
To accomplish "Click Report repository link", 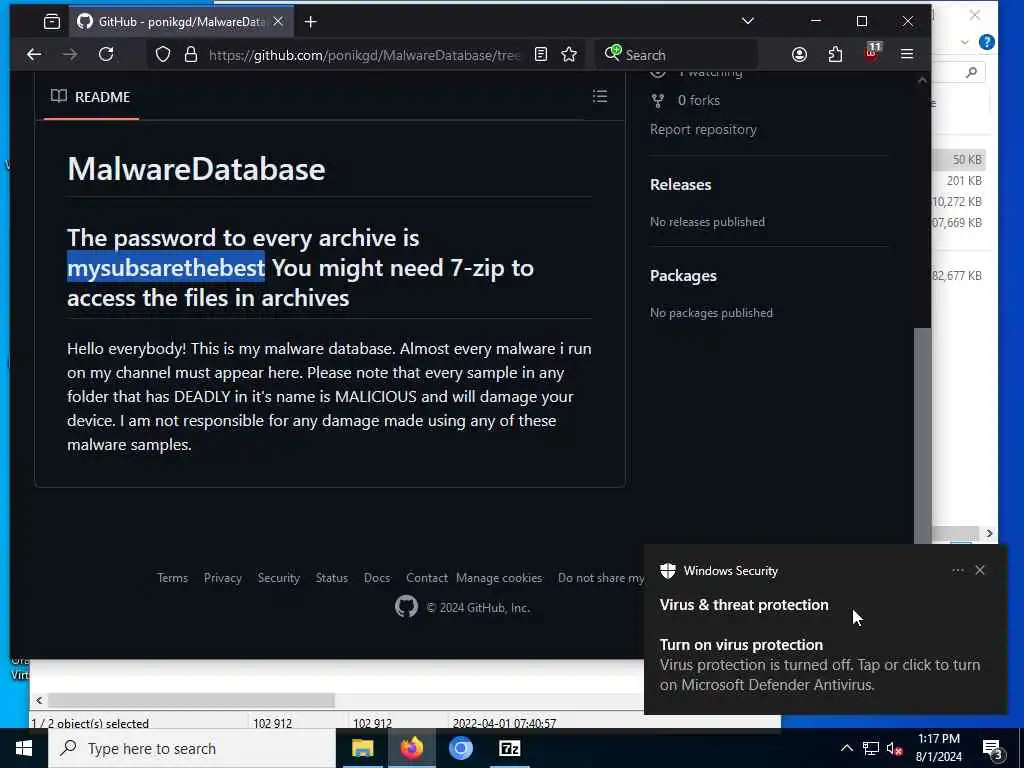I will pos(703,129).
